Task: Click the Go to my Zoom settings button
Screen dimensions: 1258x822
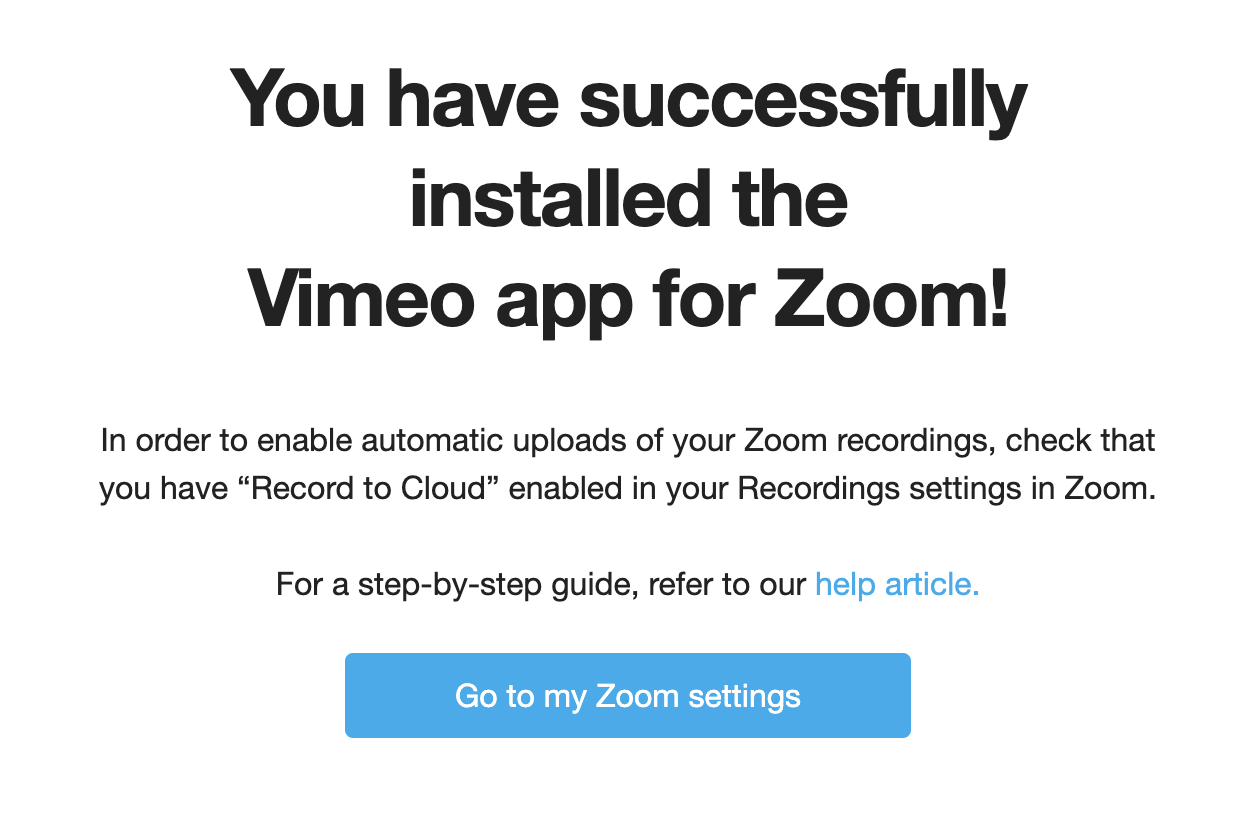Action: coord(627,696)
